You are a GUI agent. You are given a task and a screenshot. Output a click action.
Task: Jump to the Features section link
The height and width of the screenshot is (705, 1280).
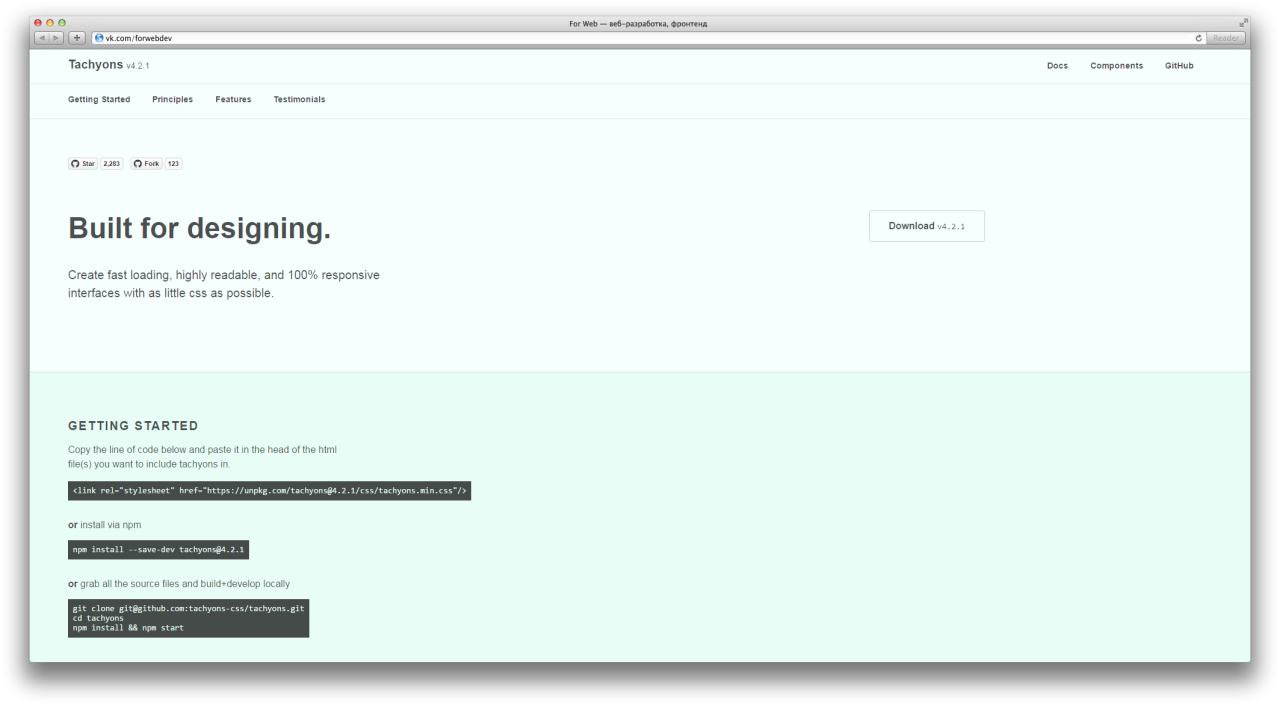point(233,100)
